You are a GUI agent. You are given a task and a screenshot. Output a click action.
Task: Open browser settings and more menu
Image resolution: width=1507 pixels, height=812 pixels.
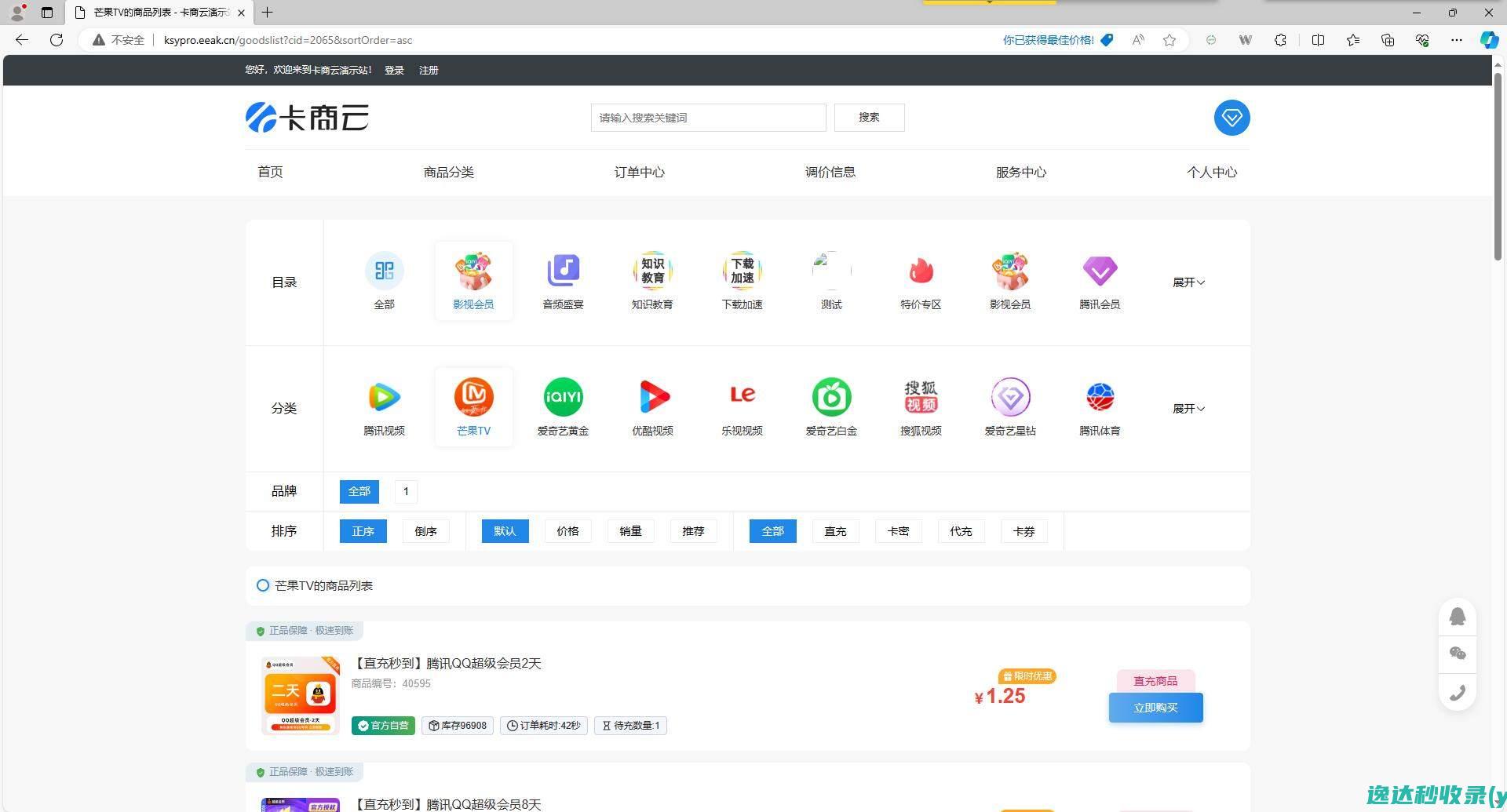(1456, 40)
